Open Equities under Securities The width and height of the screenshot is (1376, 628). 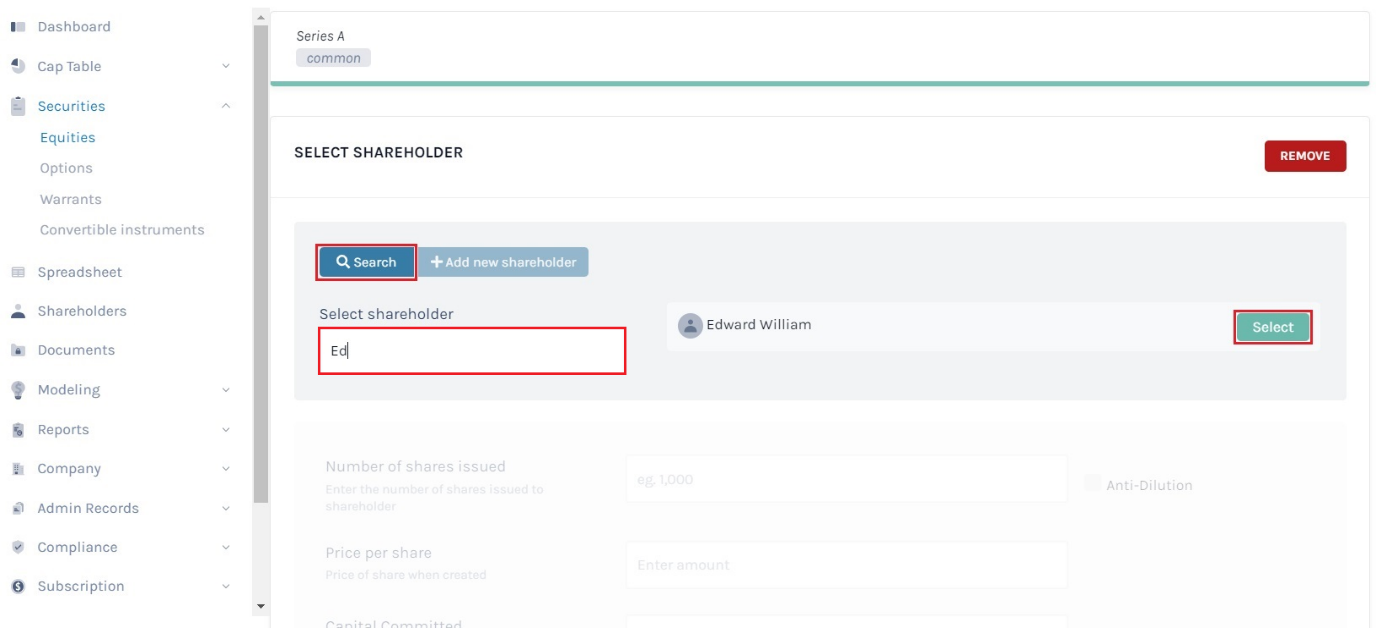(x=68, y=138)
